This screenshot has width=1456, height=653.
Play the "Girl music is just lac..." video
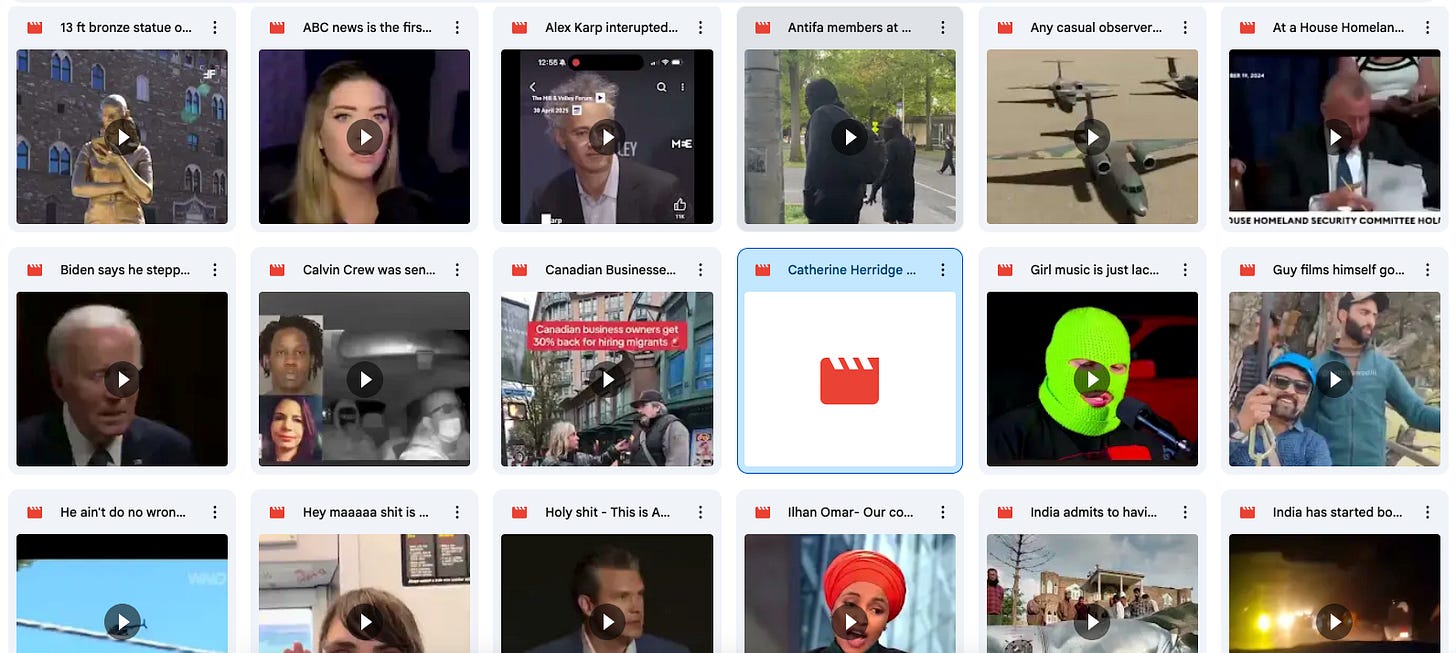1092,379
